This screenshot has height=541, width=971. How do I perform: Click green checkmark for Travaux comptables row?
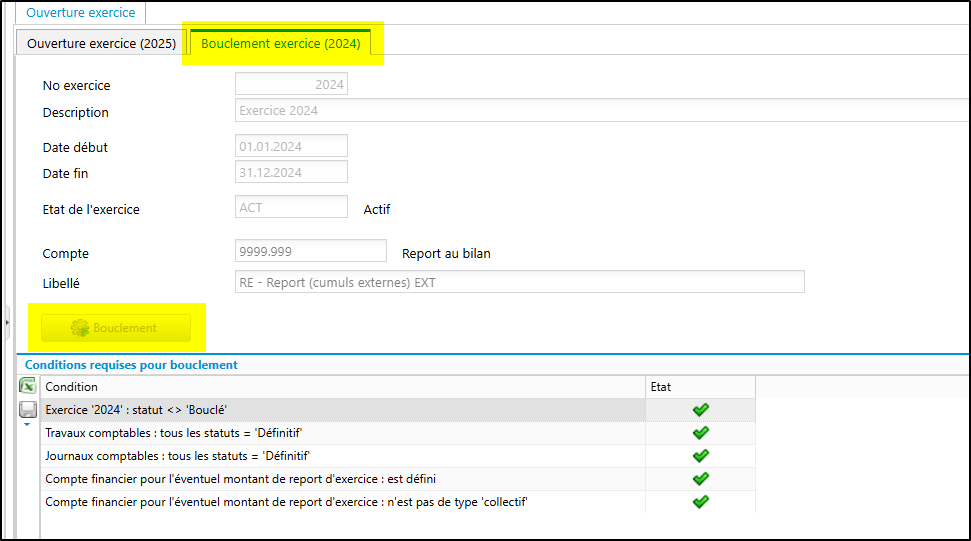(x=700, y=433)
